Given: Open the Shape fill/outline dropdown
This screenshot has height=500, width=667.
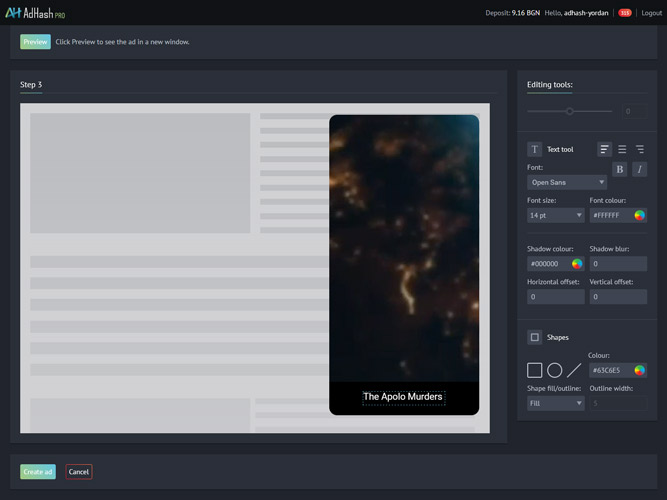Looking at the screenshot, I should tap(556, 403).
